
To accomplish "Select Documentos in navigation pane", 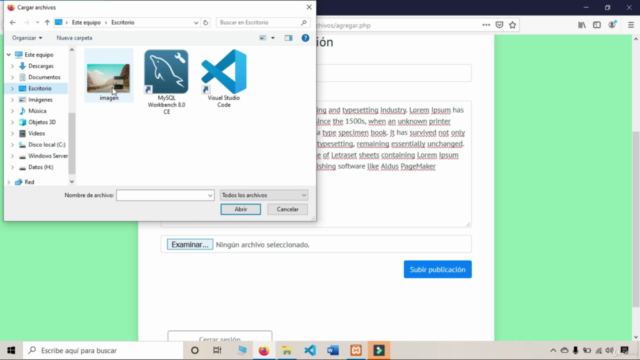I will [44, 77].
